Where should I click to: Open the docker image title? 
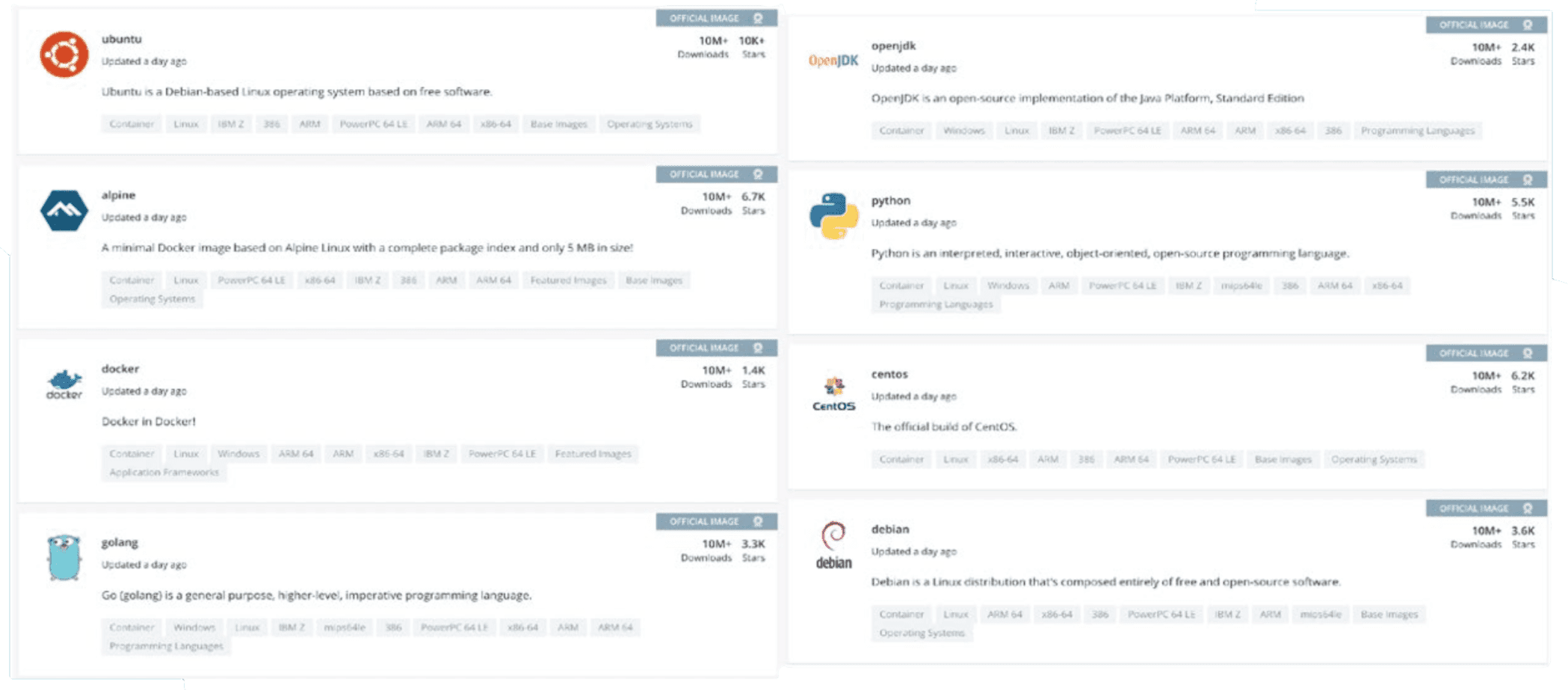tap(120, 369)
